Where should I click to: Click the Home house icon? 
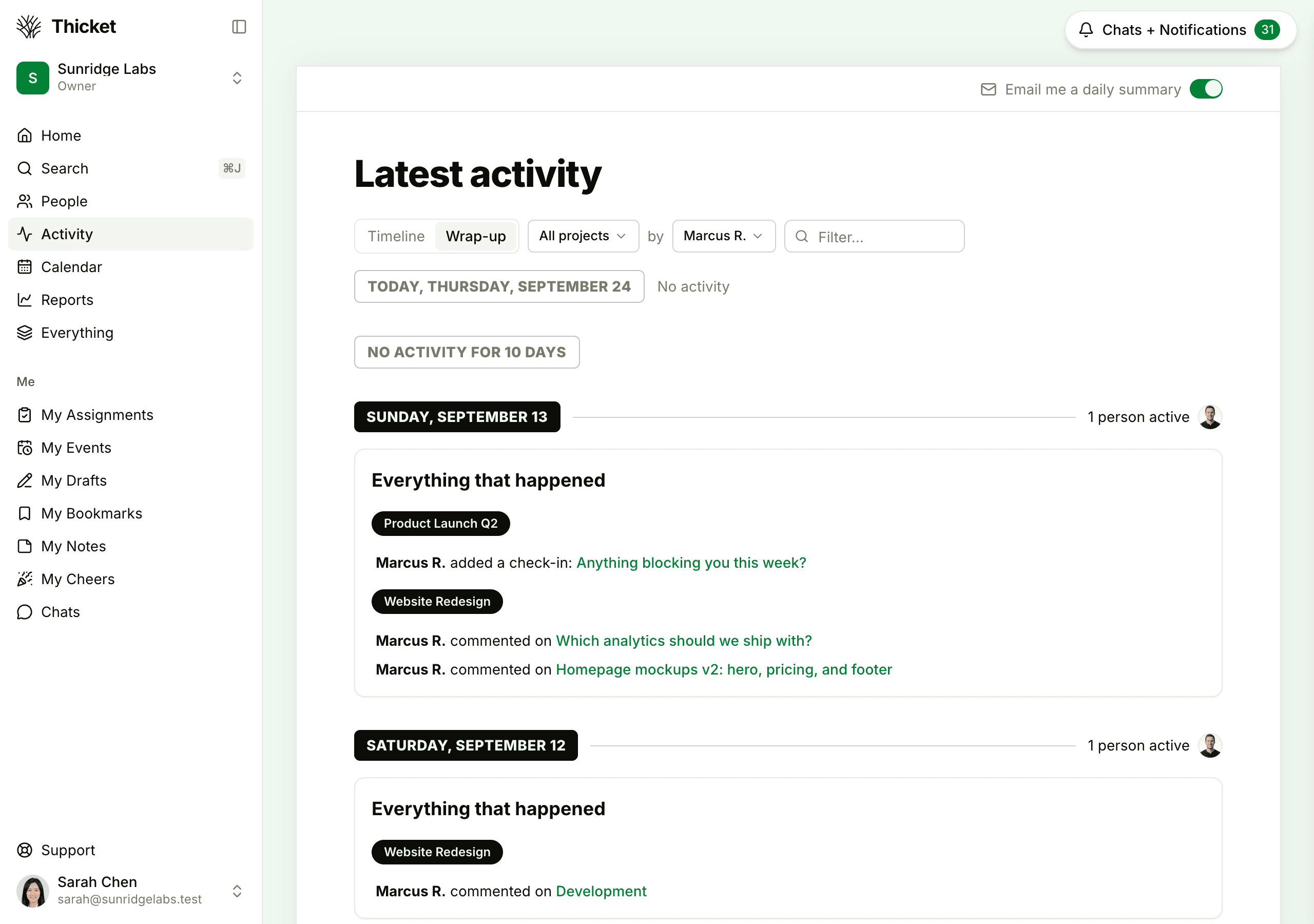click(25, 136)
